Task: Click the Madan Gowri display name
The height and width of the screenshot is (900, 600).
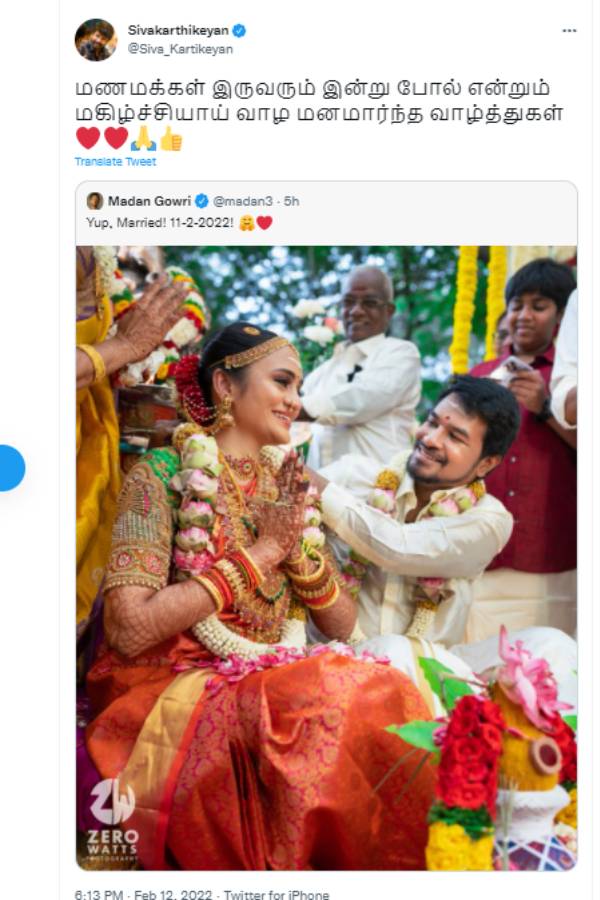Action: click(x=150, y=200)
